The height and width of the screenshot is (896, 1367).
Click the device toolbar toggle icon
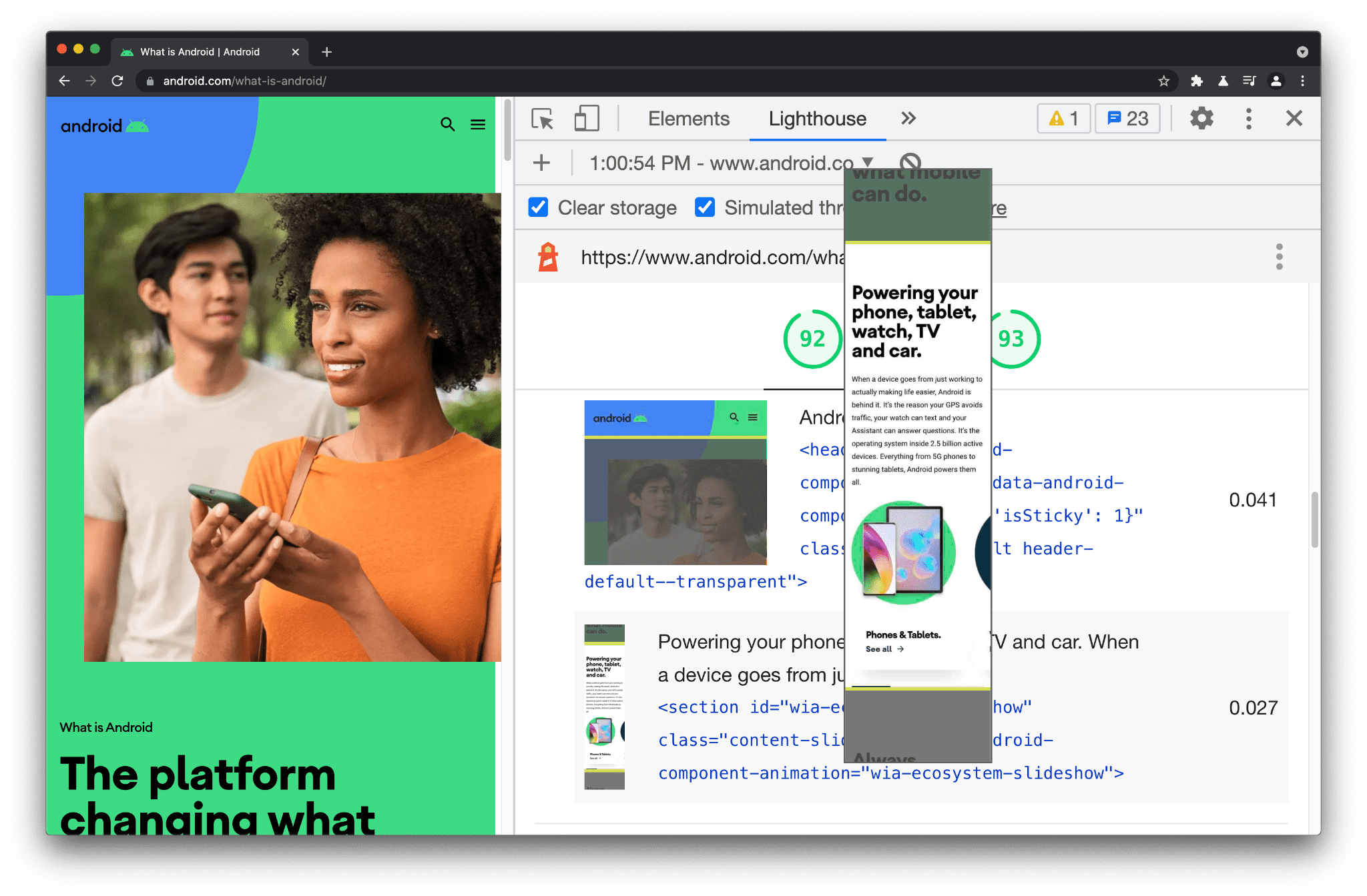coord(585,119)
